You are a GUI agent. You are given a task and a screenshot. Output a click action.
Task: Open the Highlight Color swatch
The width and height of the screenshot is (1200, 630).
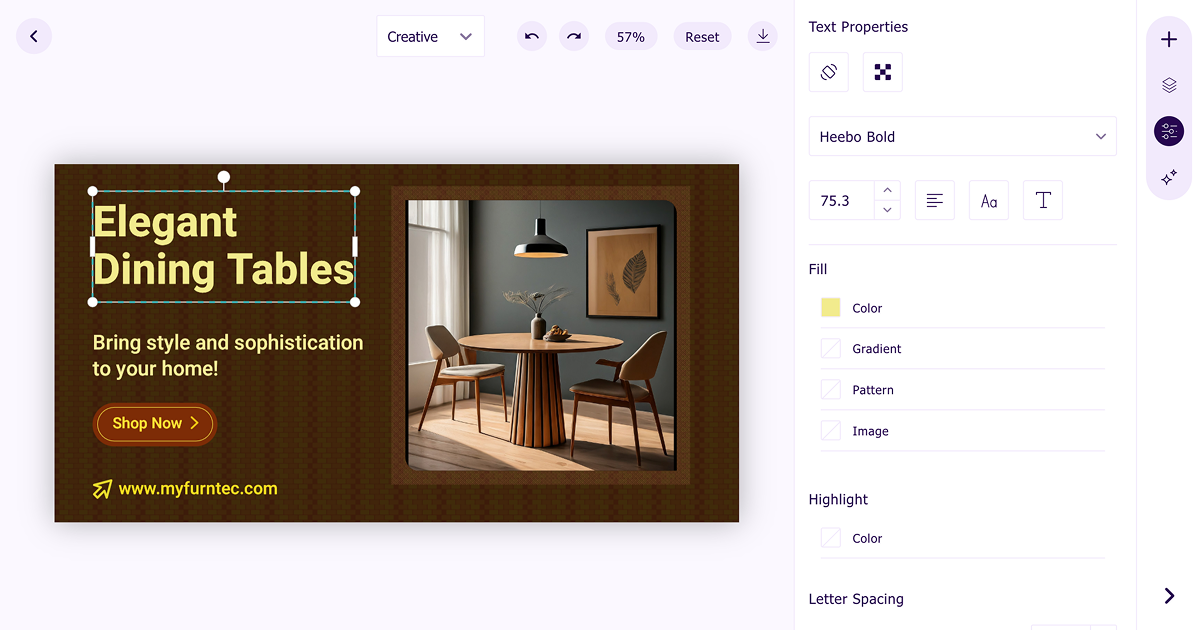coord(831,537)
